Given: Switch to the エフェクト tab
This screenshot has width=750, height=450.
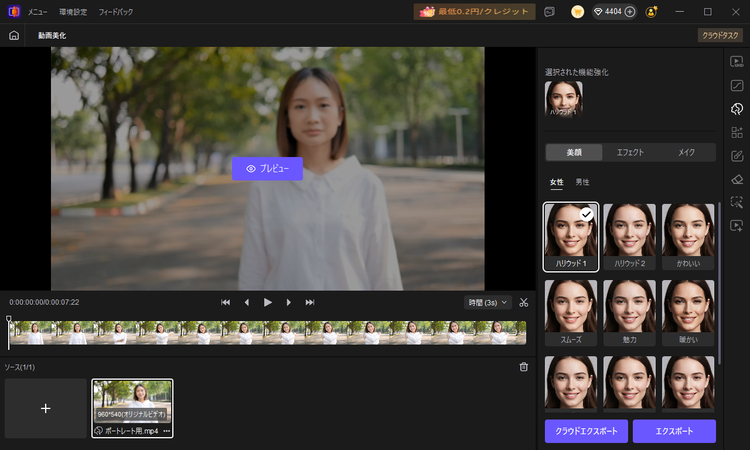Looking at the screenshot, I should pyautogui.click(x=630, y=152).
